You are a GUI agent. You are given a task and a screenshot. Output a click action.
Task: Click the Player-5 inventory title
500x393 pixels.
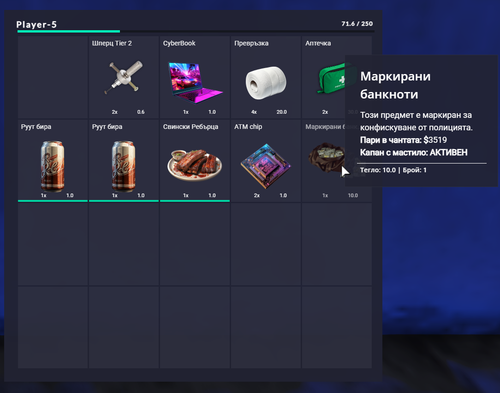[36, 25]
